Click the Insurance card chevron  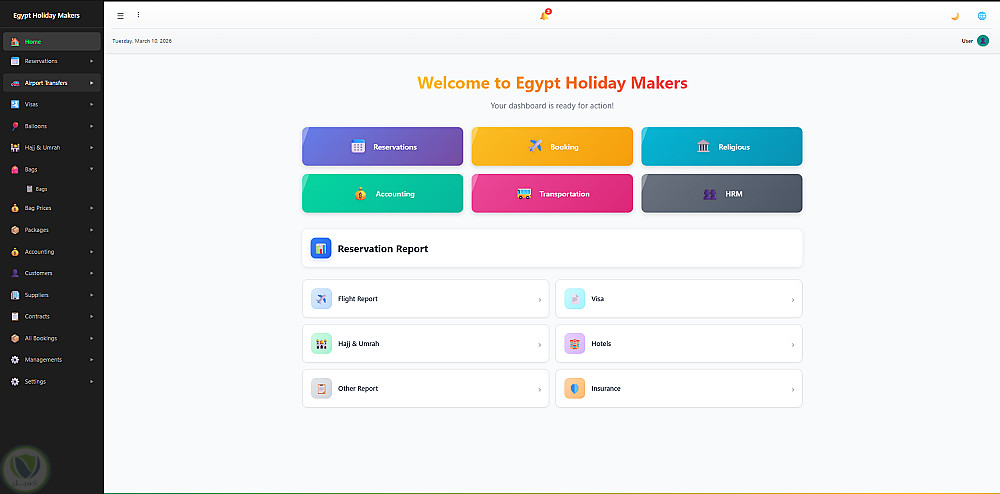[x=793, y=389]
